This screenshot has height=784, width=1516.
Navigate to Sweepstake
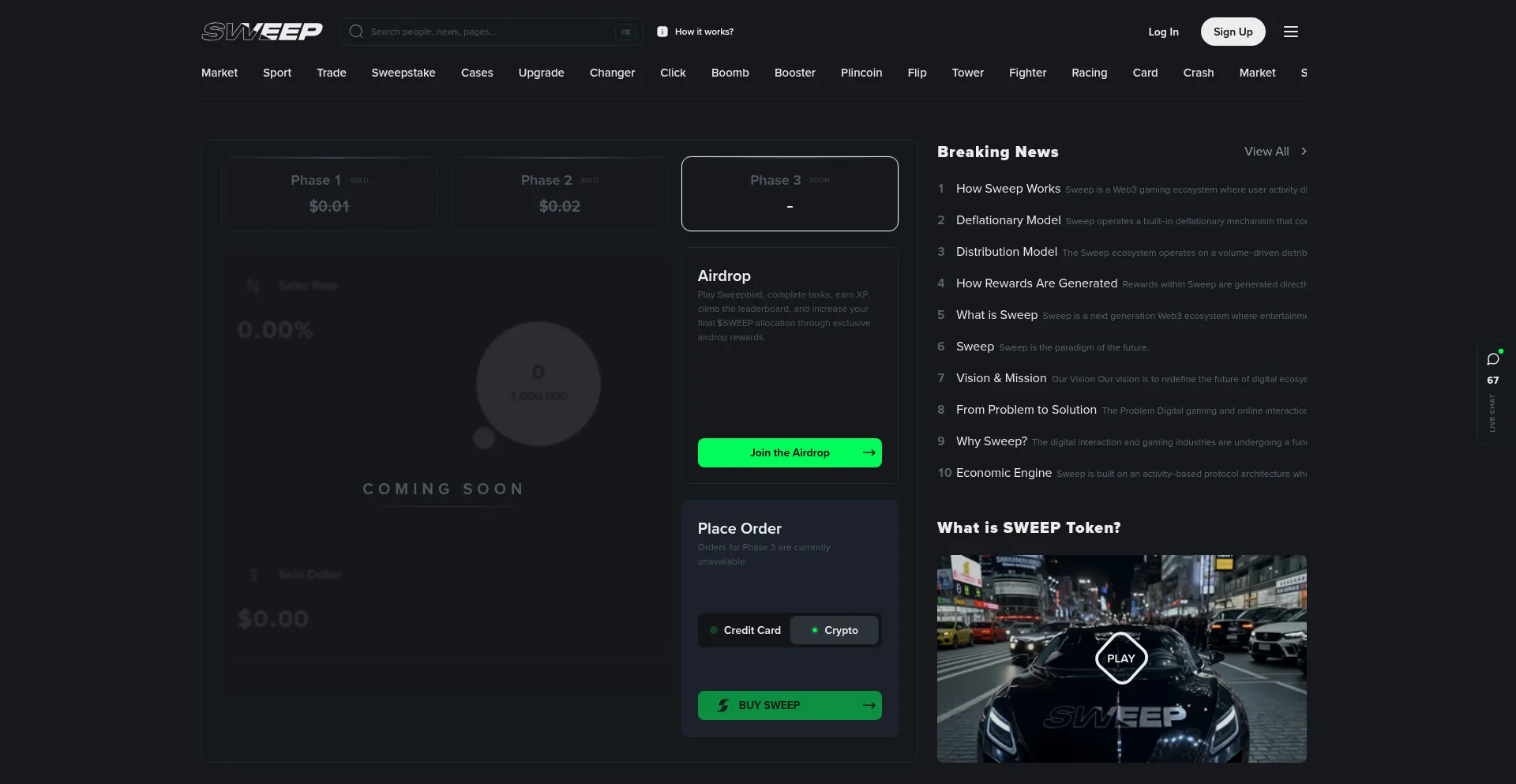click(x=403, y=73)
